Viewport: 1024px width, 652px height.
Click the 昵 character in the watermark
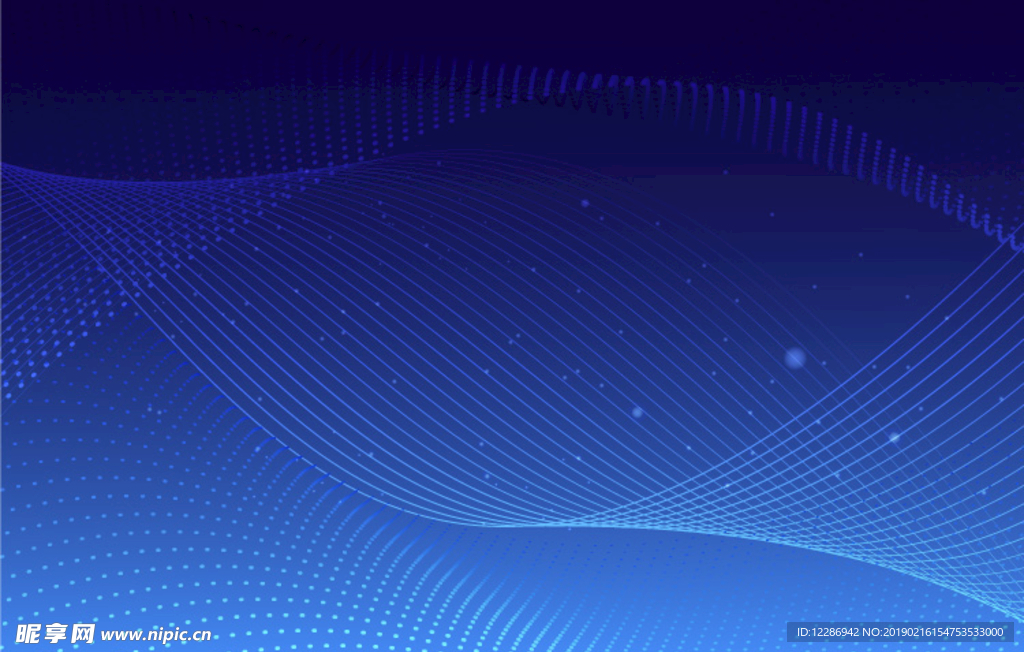(28, 634)
